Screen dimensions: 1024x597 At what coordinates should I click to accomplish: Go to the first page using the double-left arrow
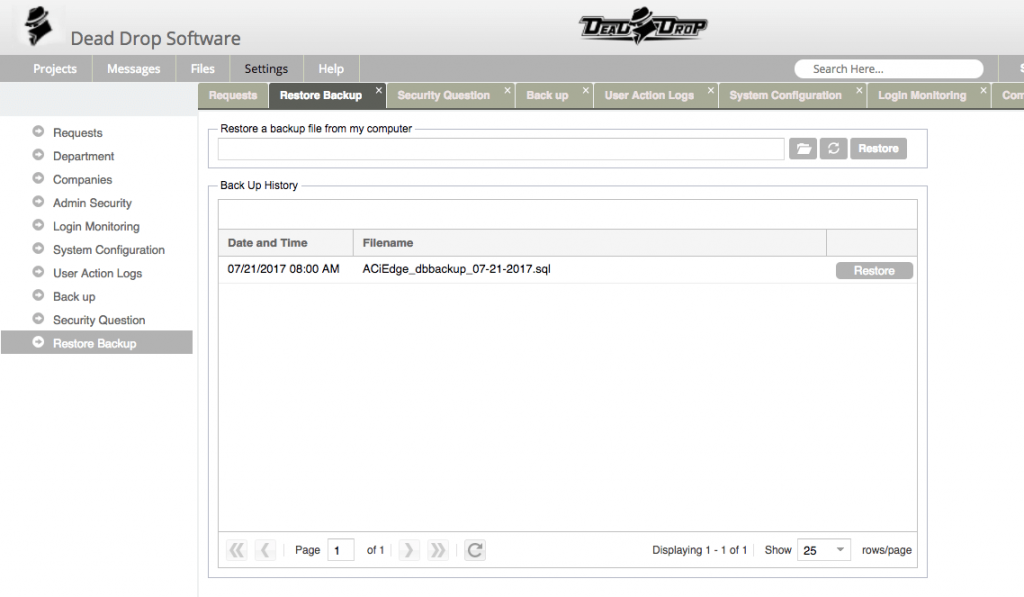click(x=236, y=549)
